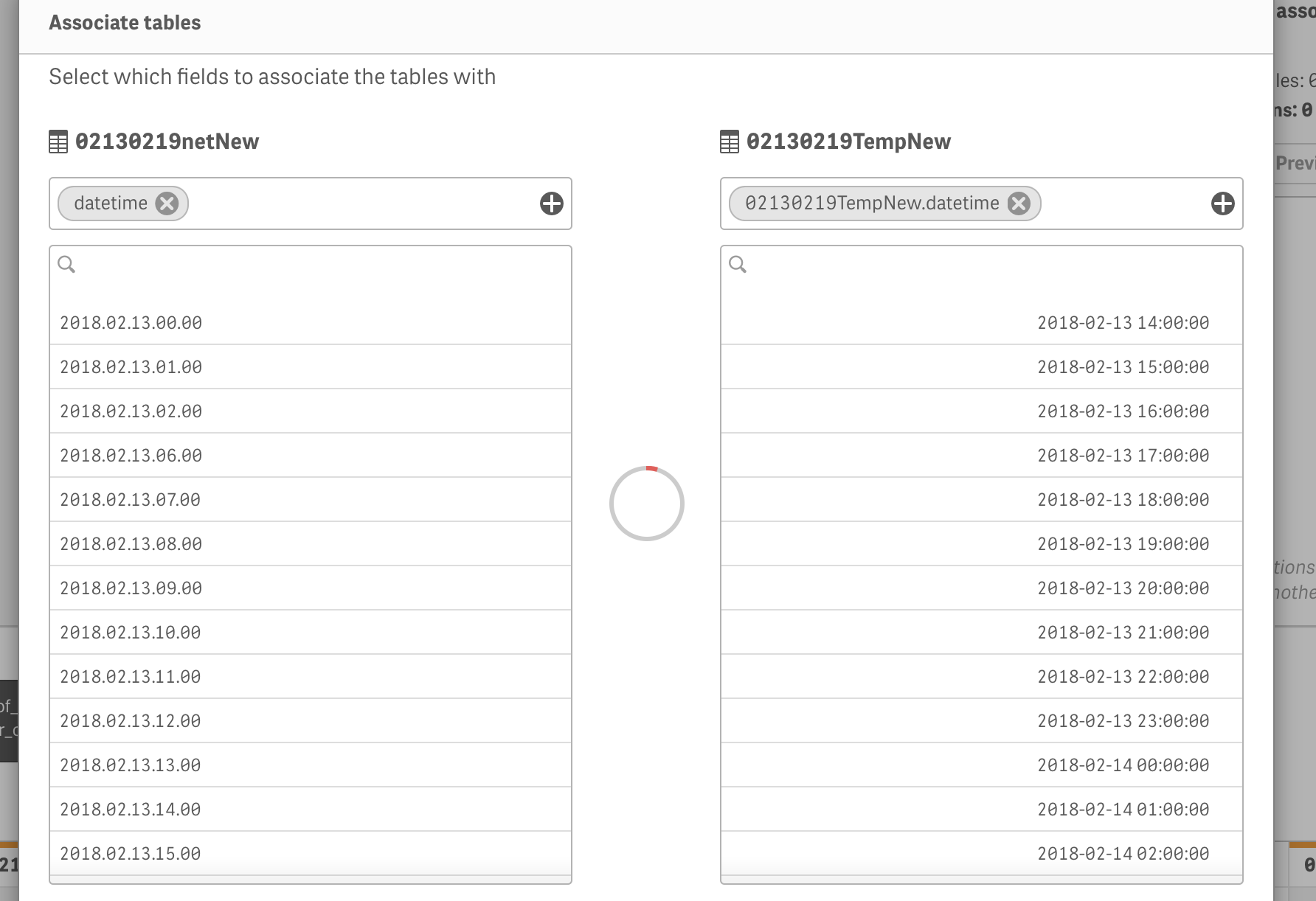
Task: Select value 2018.02.13.02.00
Action: pos(311,411)
